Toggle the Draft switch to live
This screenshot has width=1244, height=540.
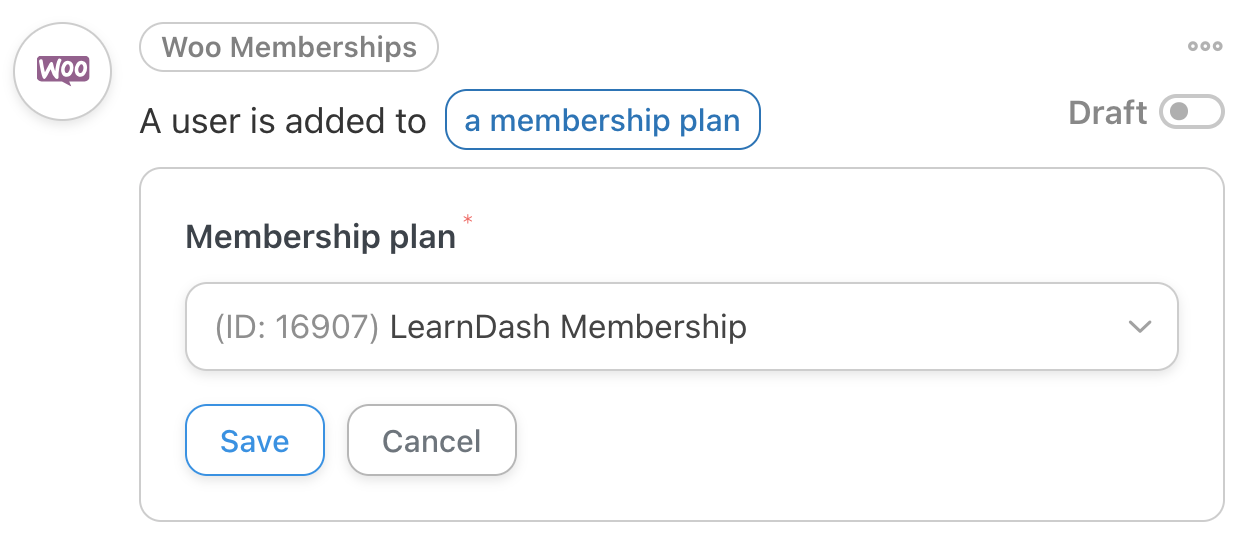[1191, 112]
